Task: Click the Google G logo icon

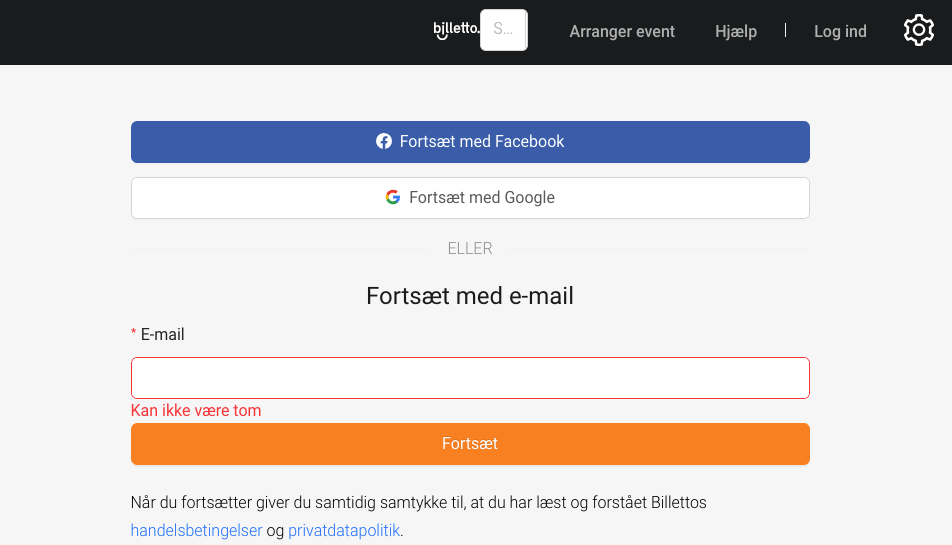Action: [393, 197]
